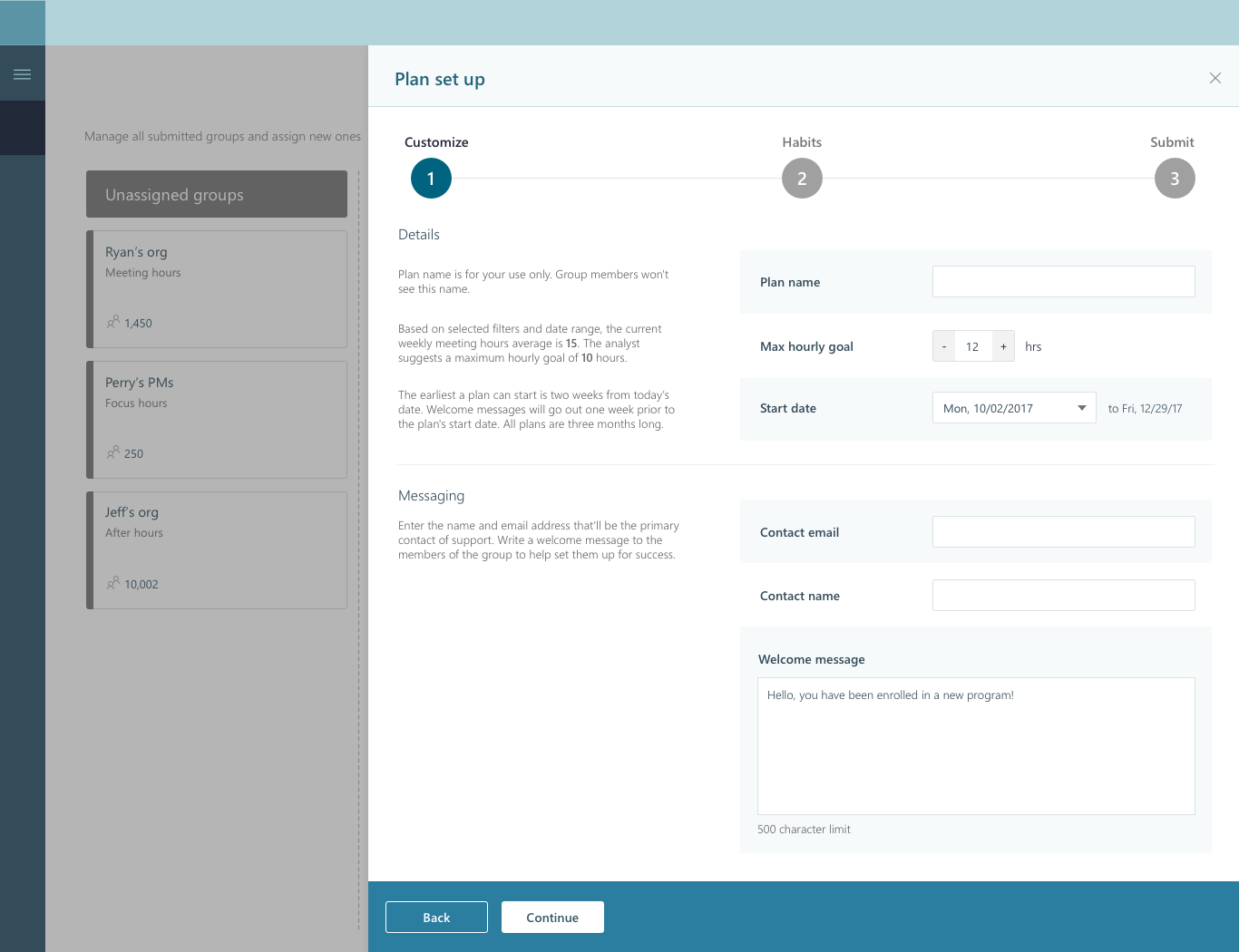
Task: Focus the Contact email field
Action: tap(1063, 531)
